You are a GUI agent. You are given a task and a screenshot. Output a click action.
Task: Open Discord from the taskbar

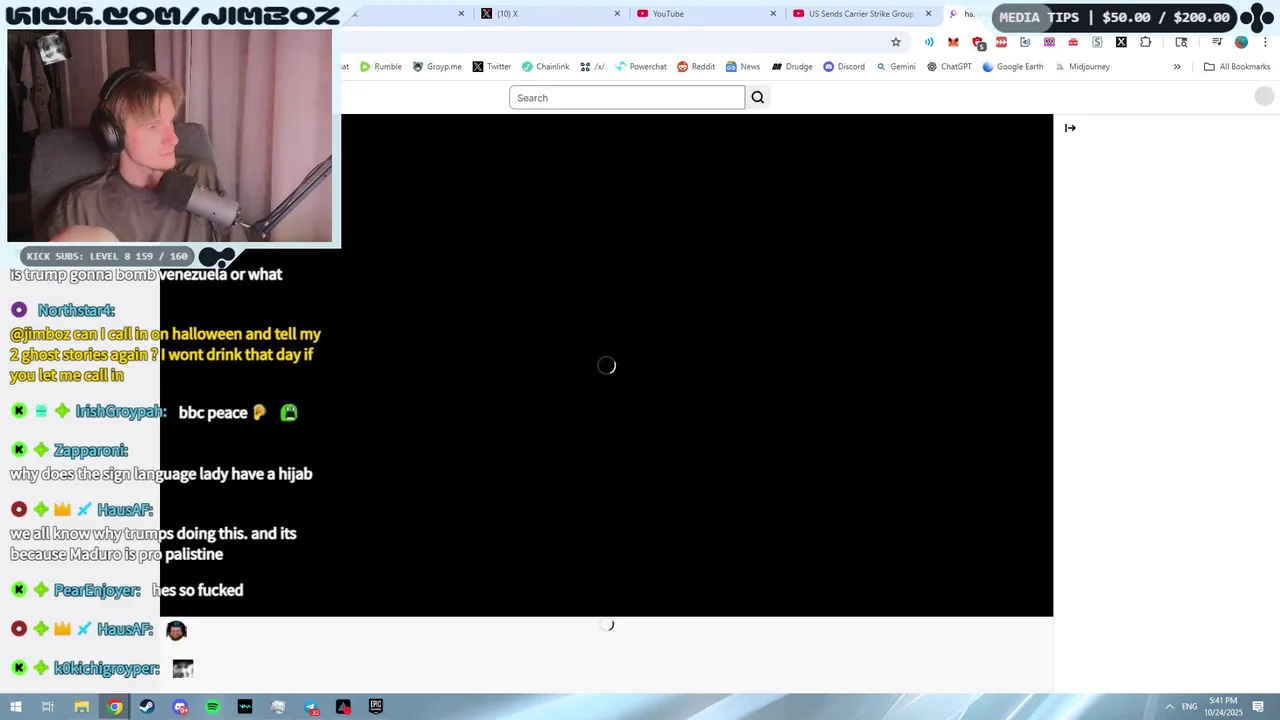pyautogui.click(x=180, y=707)
